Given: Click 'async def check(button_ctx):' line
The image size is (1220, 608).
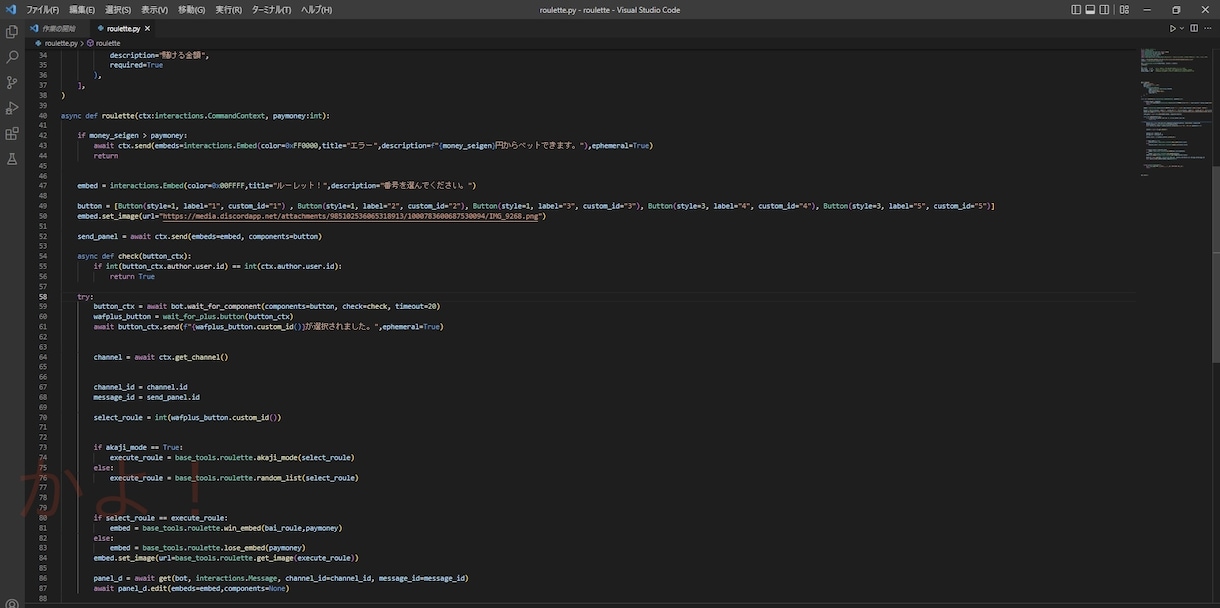Looking at the screenshot, I should 134,256.
